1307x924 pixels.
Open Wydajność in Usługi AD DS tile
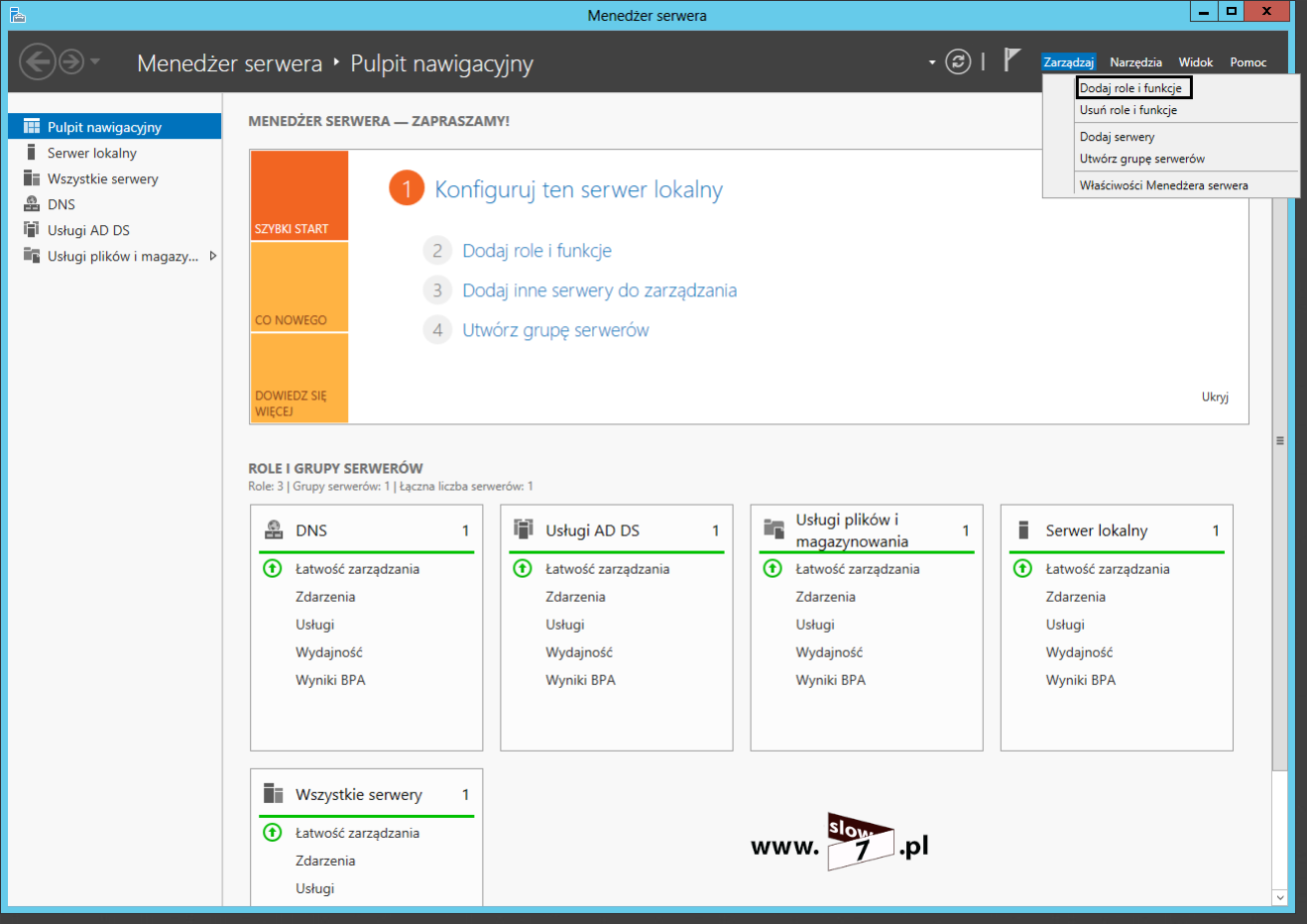[x=579, y=652]
